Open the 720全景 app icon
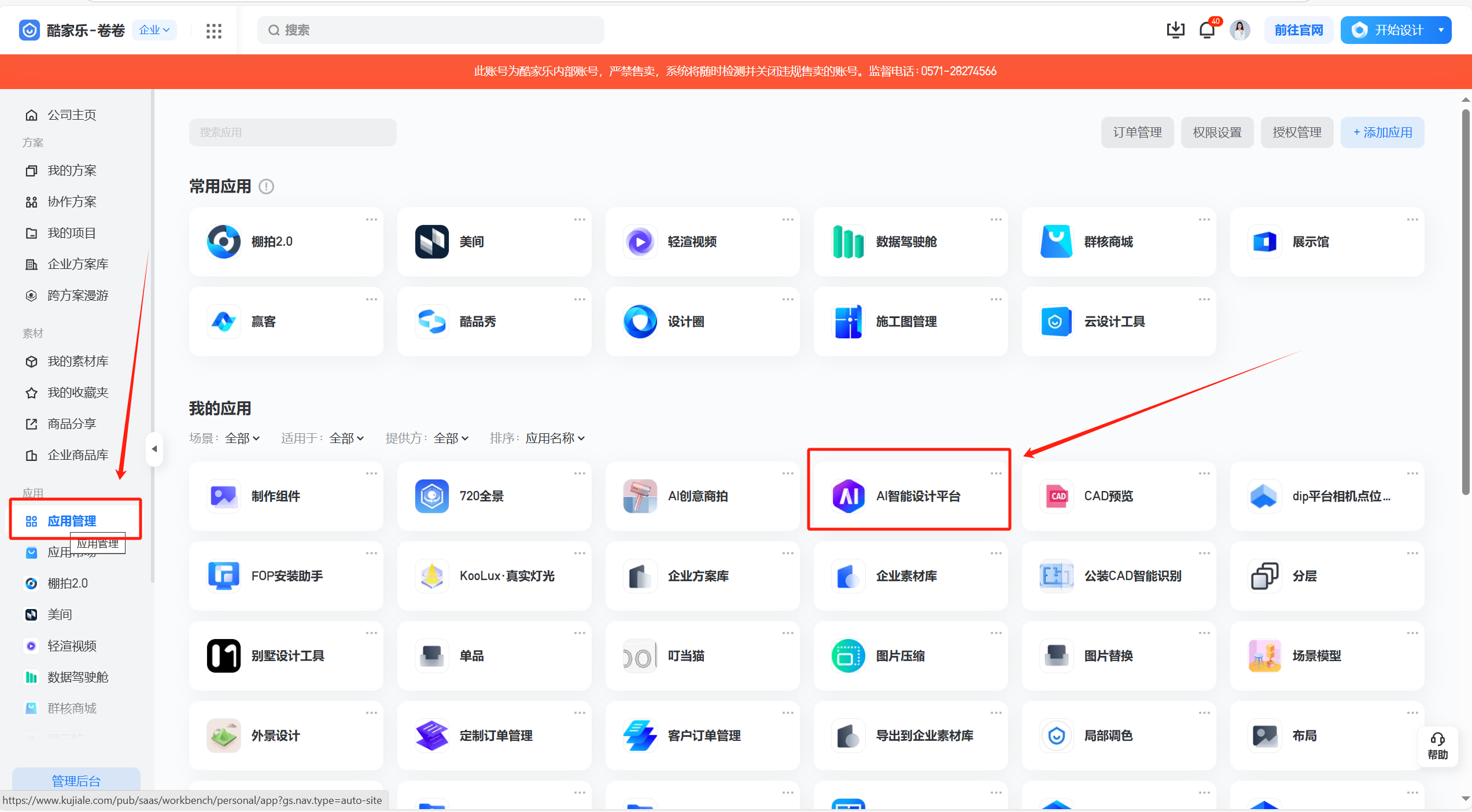Image resolution: width=1472 pixels, height=812 pixels. pos(431,496)
